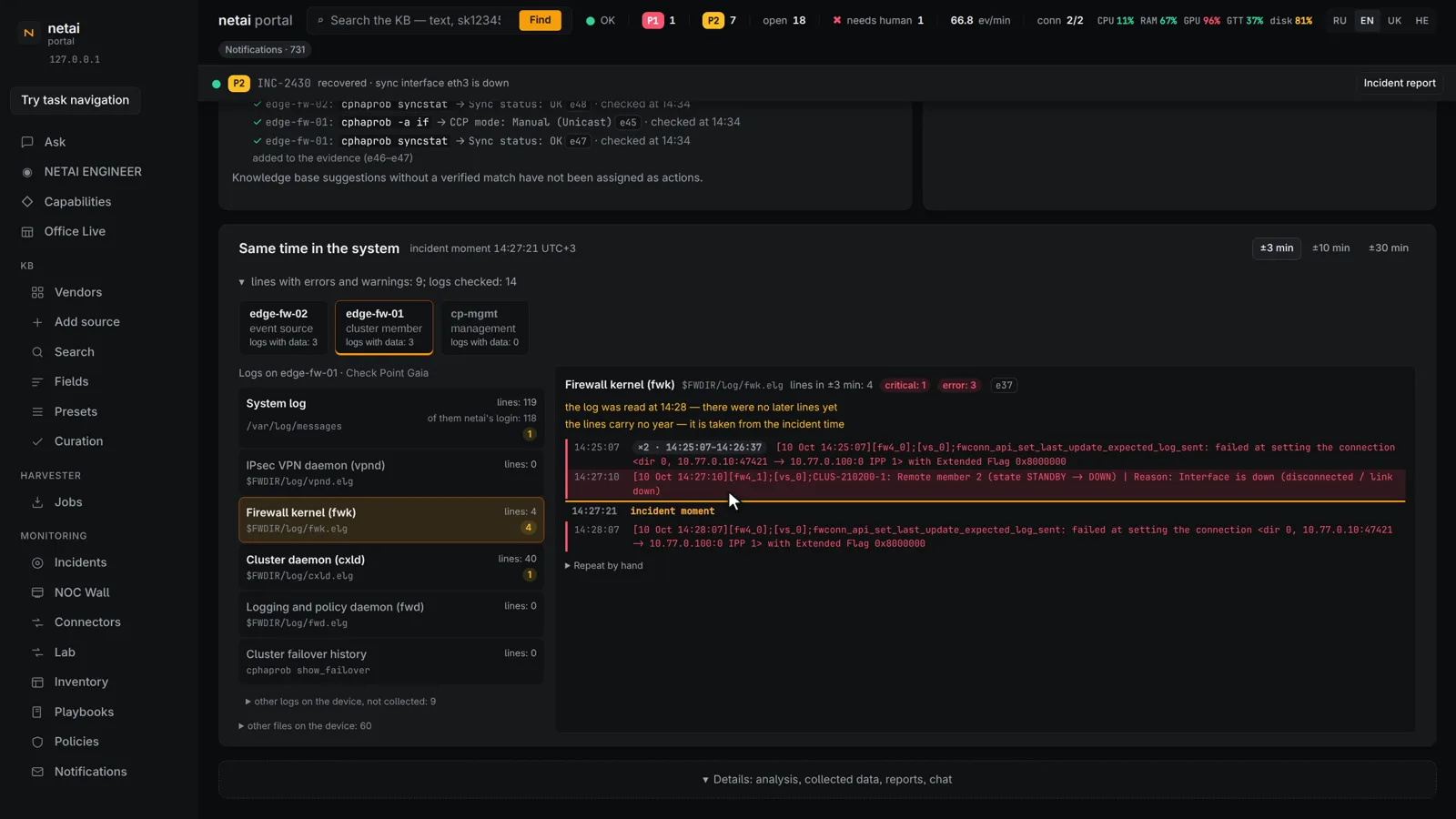Image resolution: width=1456 pixels, height=819 pixels.
Task: Click the INC-2430 incident ID
Action: pos(284,83)
